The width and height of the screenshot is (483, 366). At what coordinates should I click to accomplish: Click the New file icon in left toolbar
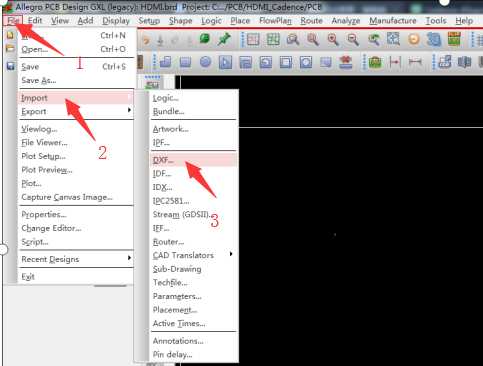point(10,35)
